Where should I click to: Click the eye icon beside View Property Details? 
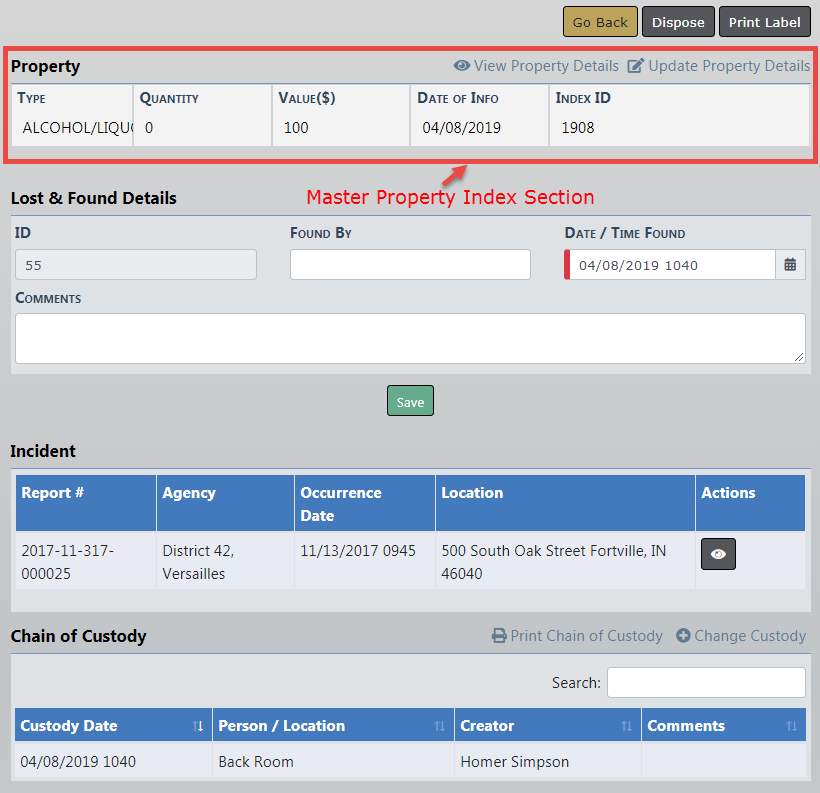click(x=461, y=66)
